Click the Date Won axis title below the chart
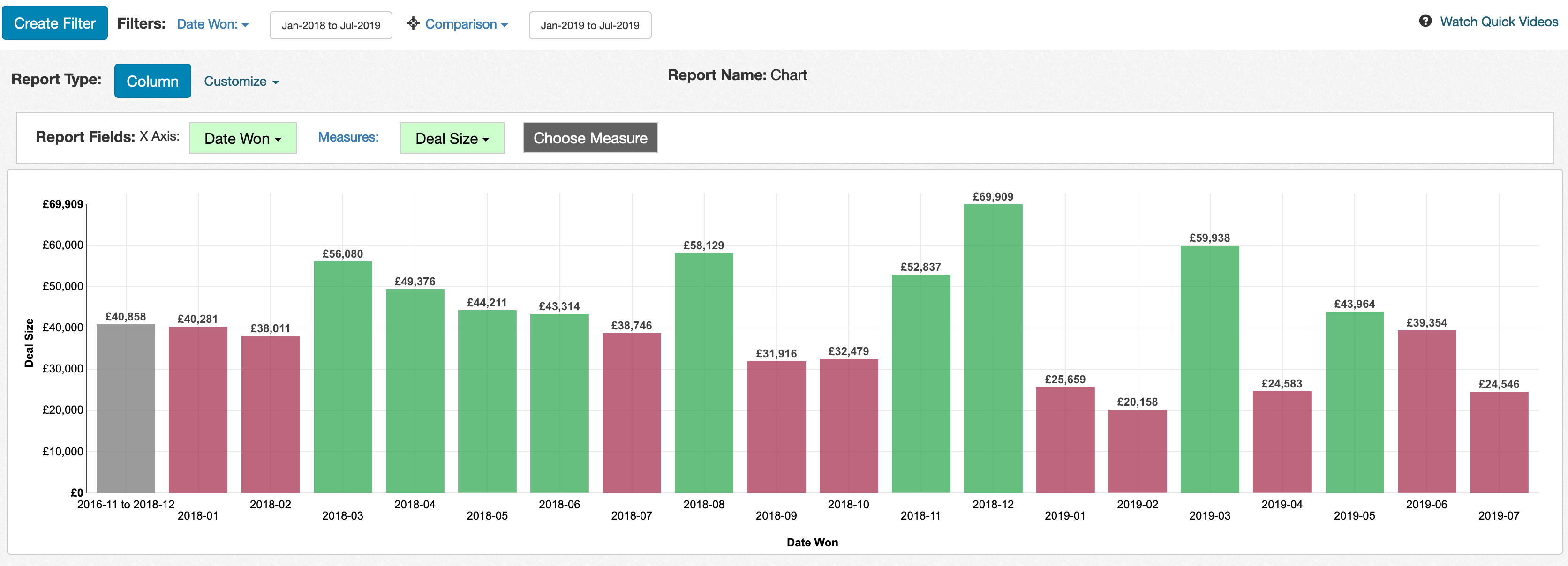The height and width of the screenshot is (566, 1568). click(812, 542)
